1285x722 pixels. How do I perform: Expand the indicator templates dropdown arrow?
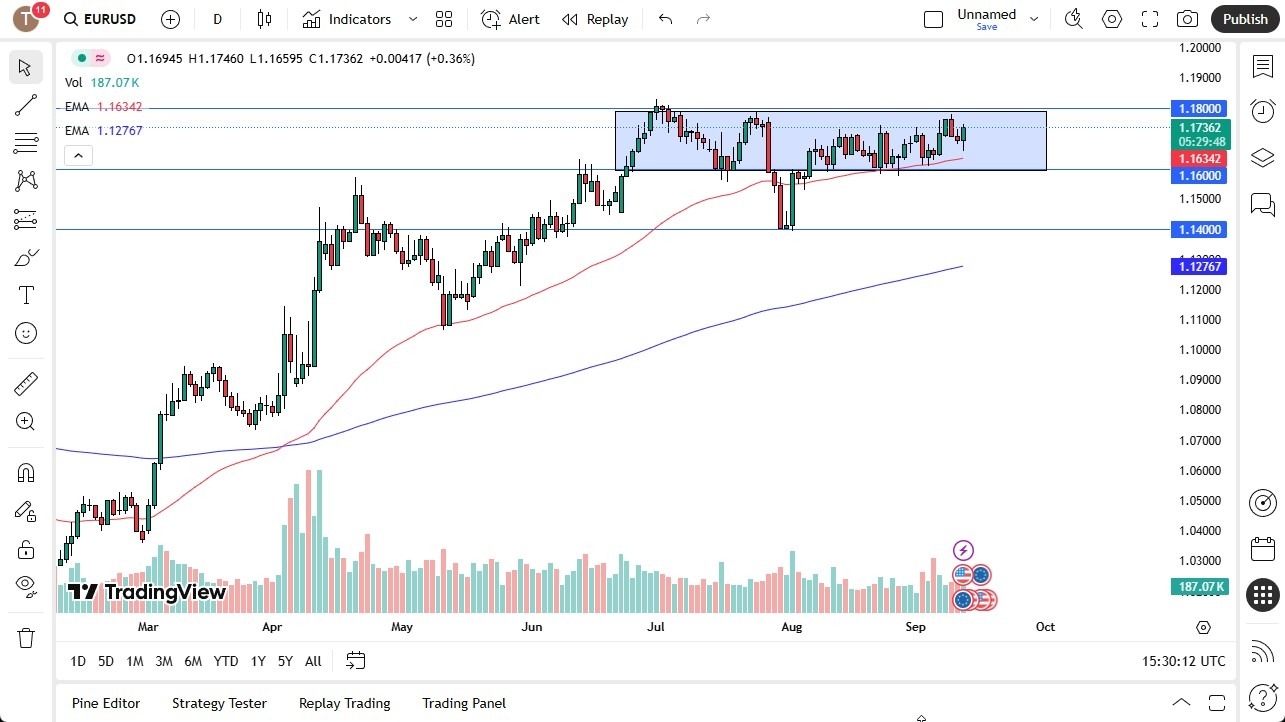(x=412, y=19)
